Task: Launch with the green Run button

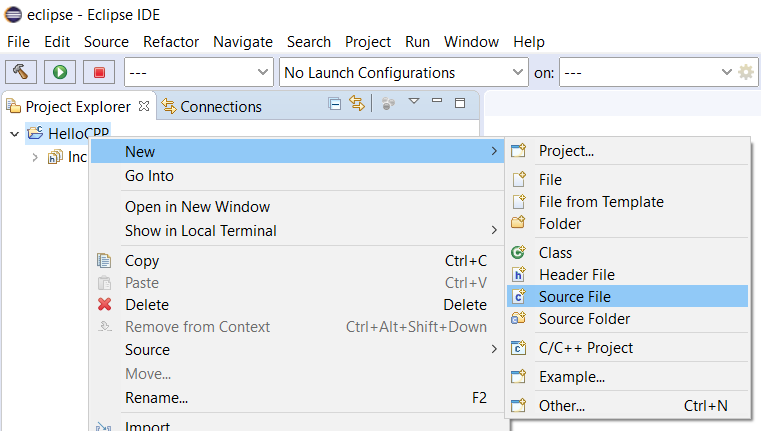Action: point(60,72)
